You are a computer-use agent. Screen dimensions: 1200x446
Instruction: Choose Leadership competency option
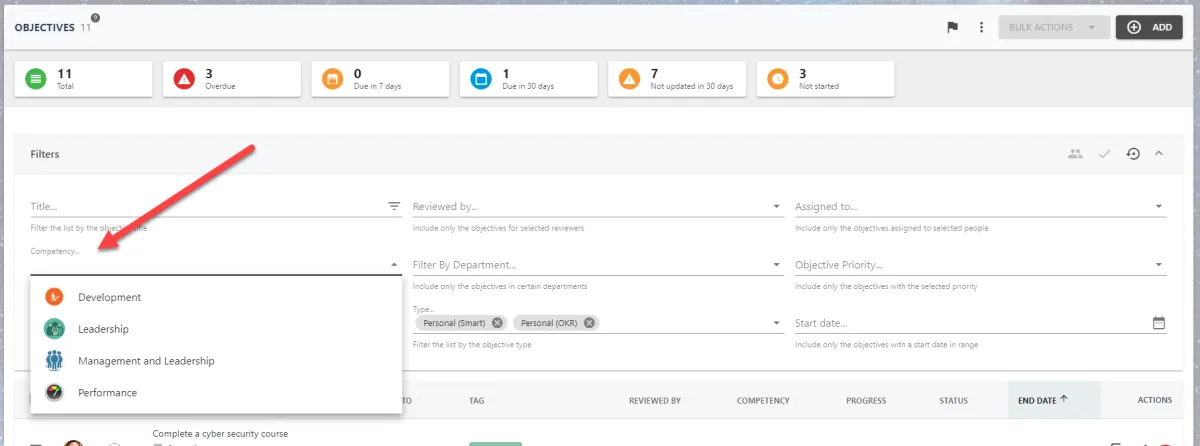pyautogui.click(x=216, y=329)
